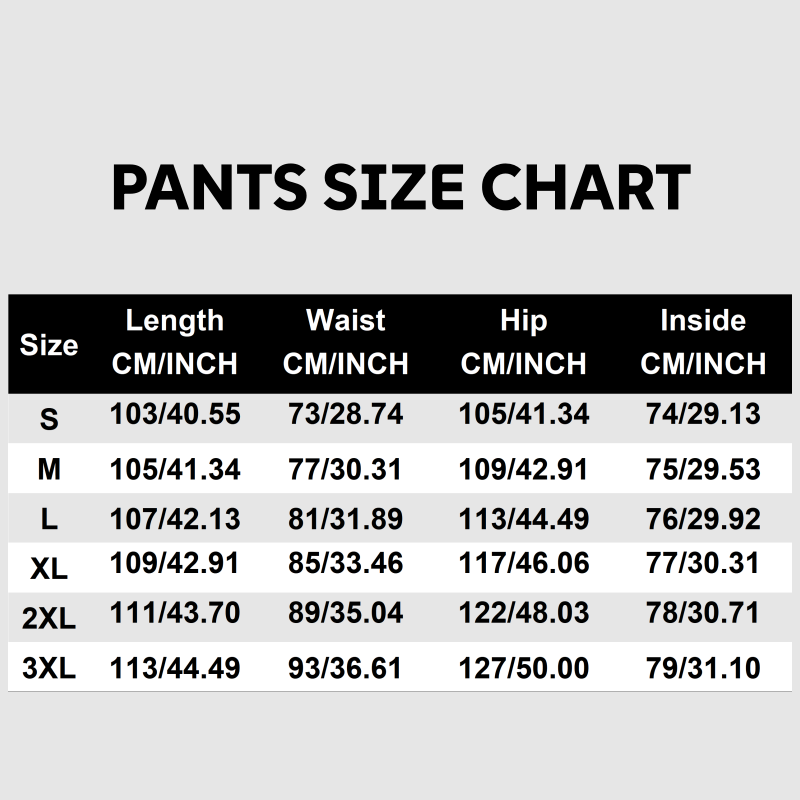Viewport: 800px width, 800px height.
Task: Select the 105/41.34 hip value for S
Action: (x=524, y=414)
